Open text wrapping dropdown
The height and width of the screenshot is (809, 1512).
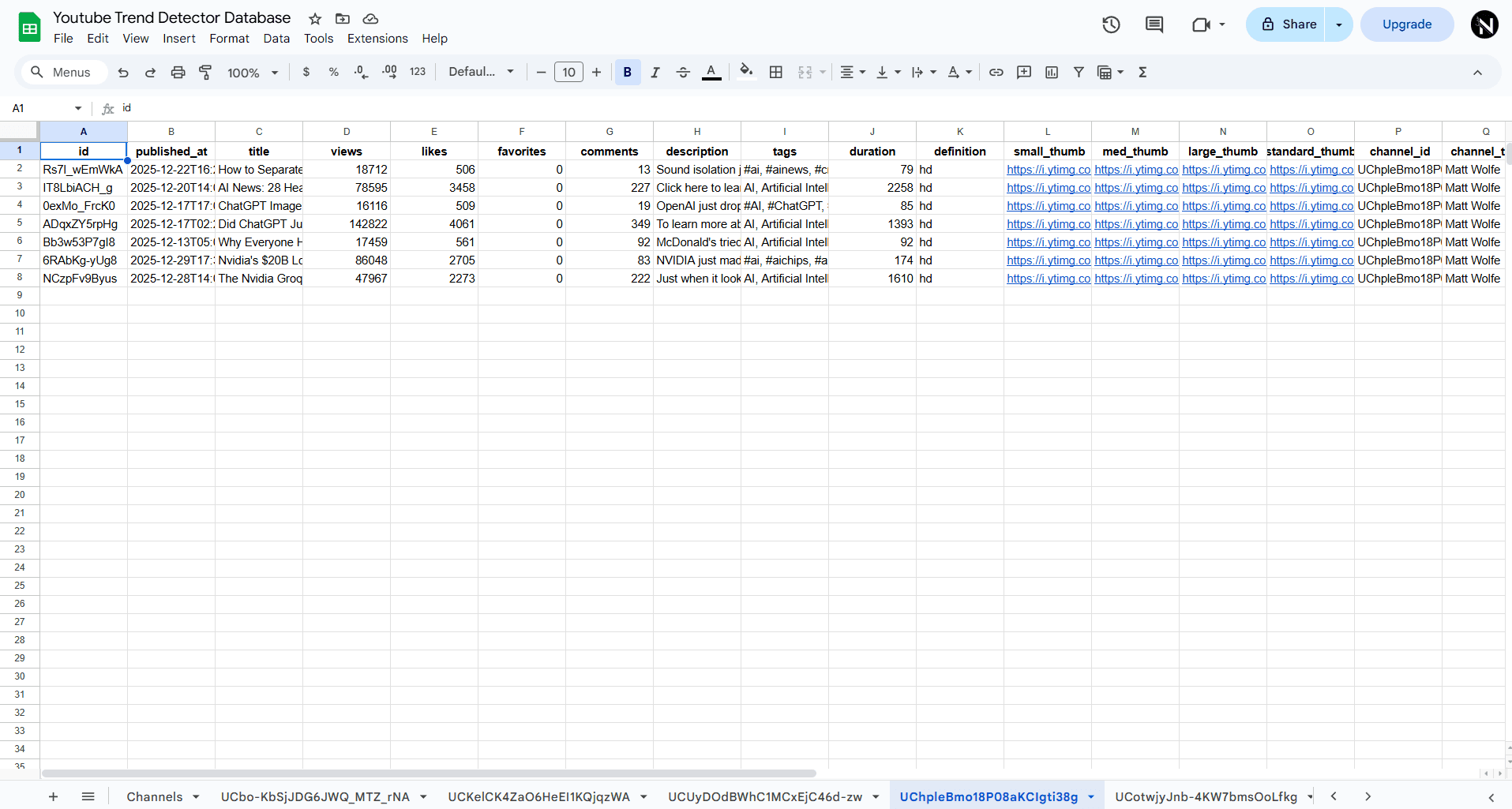924,73
